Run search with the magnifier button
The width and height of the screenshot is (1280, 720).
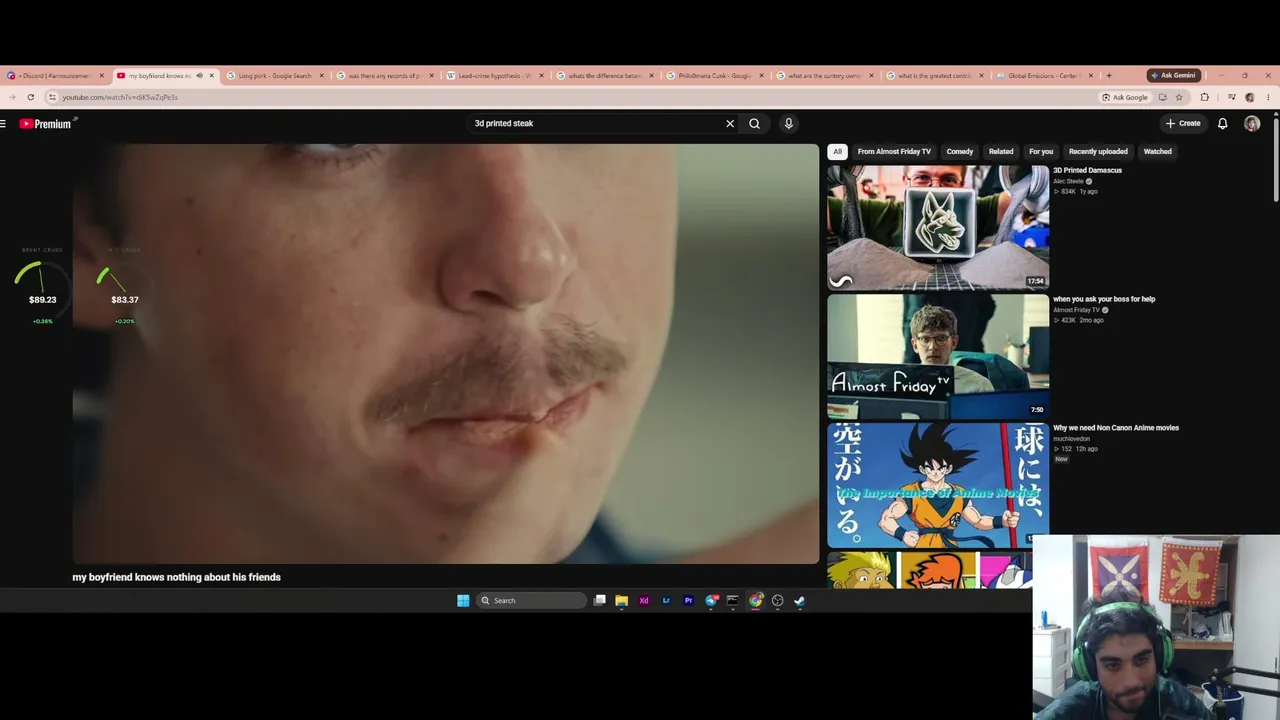pyautogui.click(x=754, y=124)
